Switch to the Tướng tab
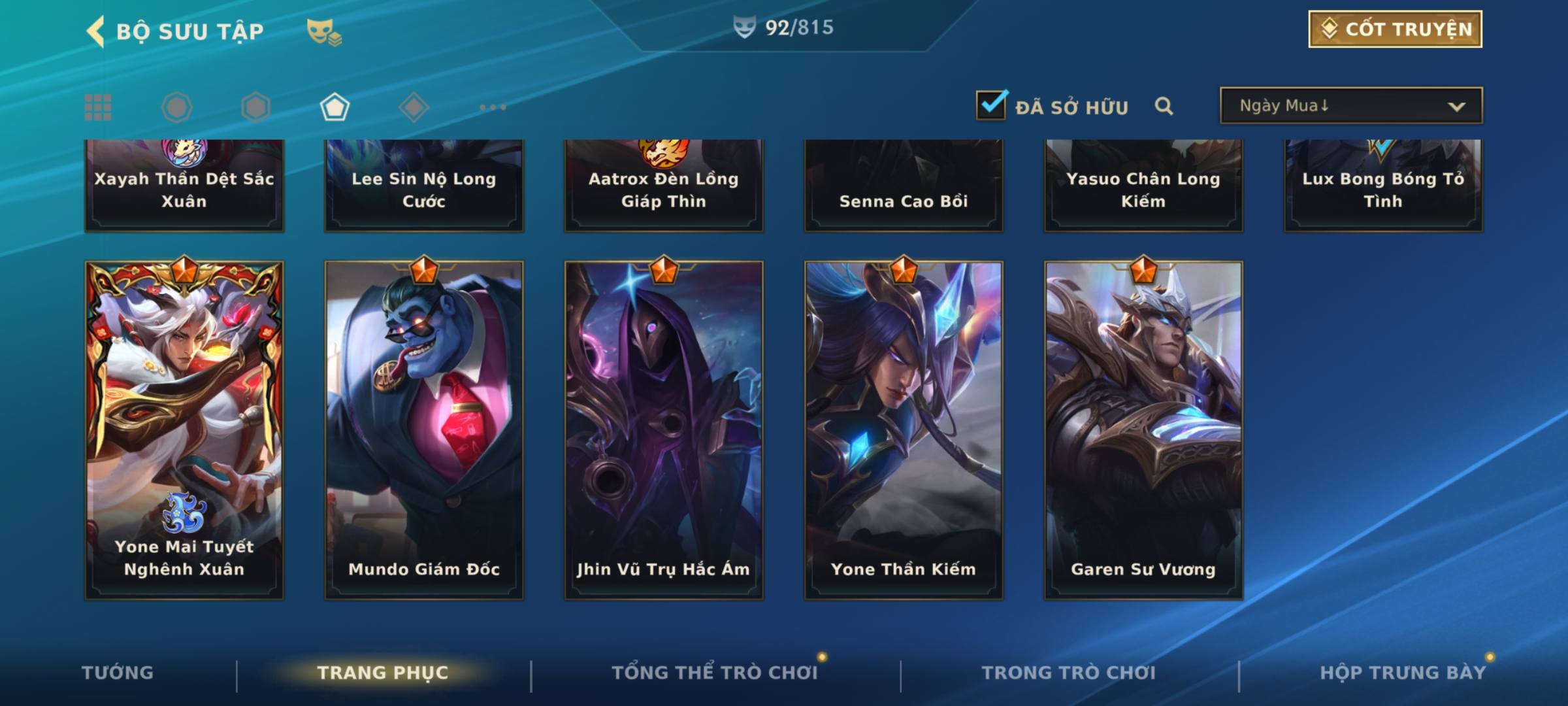1568x706 pixels. coord(118,673)
